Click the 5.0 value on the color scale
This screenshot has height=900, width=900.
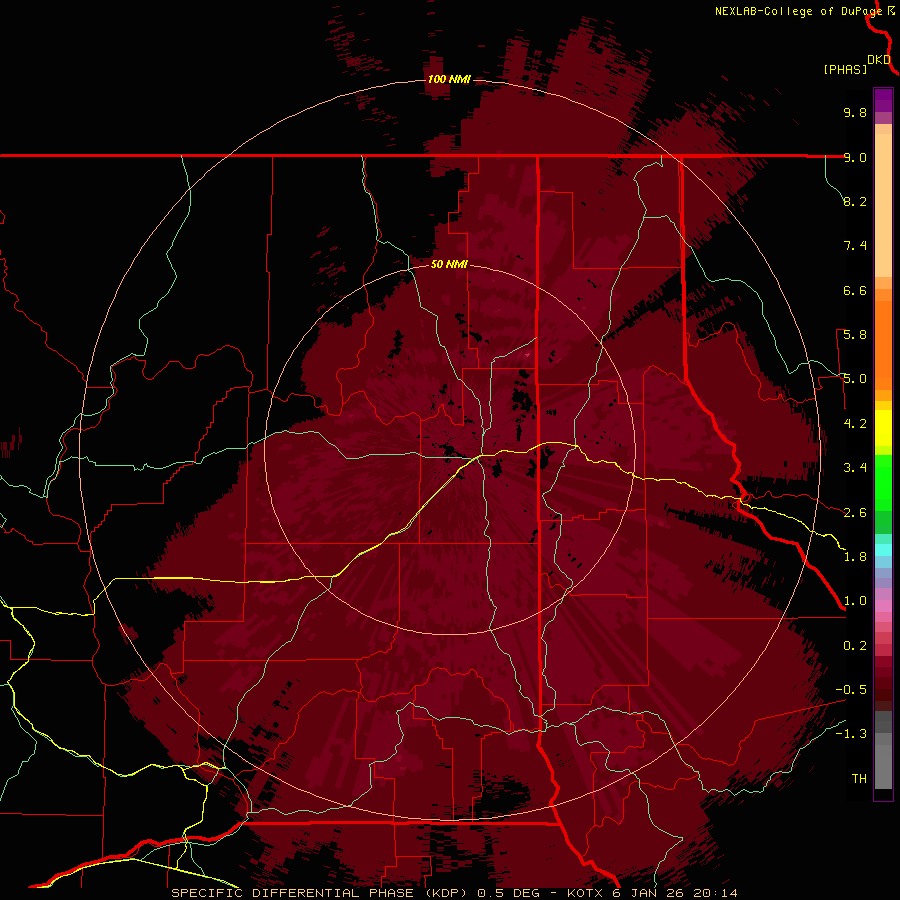point(855,379)
